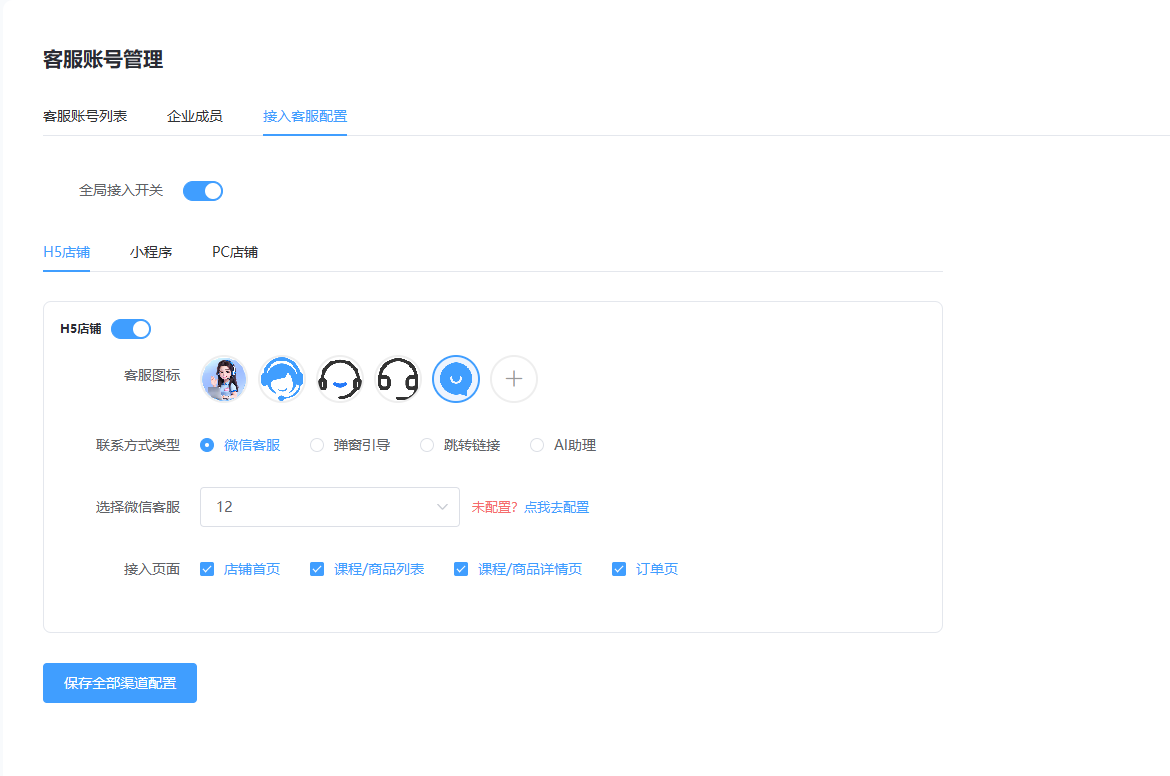Click the 客服图标 field label
This screenshot has width=1170, height=776.
152,375
